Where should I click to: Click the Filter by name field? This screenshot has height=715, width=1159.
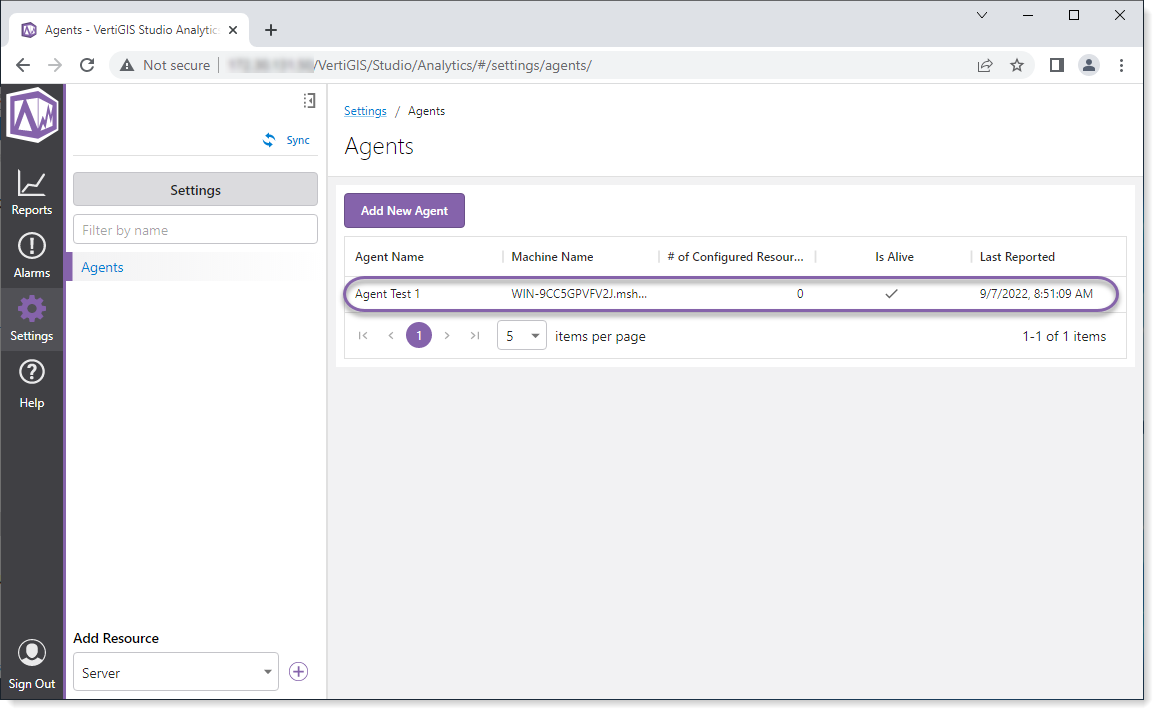pyautogui.click(x=195, y=230)
